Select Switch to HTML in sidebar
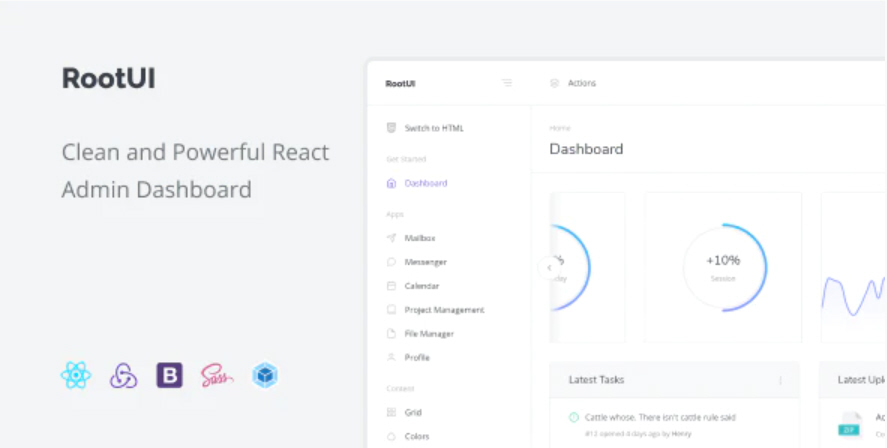Image resolution: width=887 pixels, height=448 pixels. tap(434, 128)
